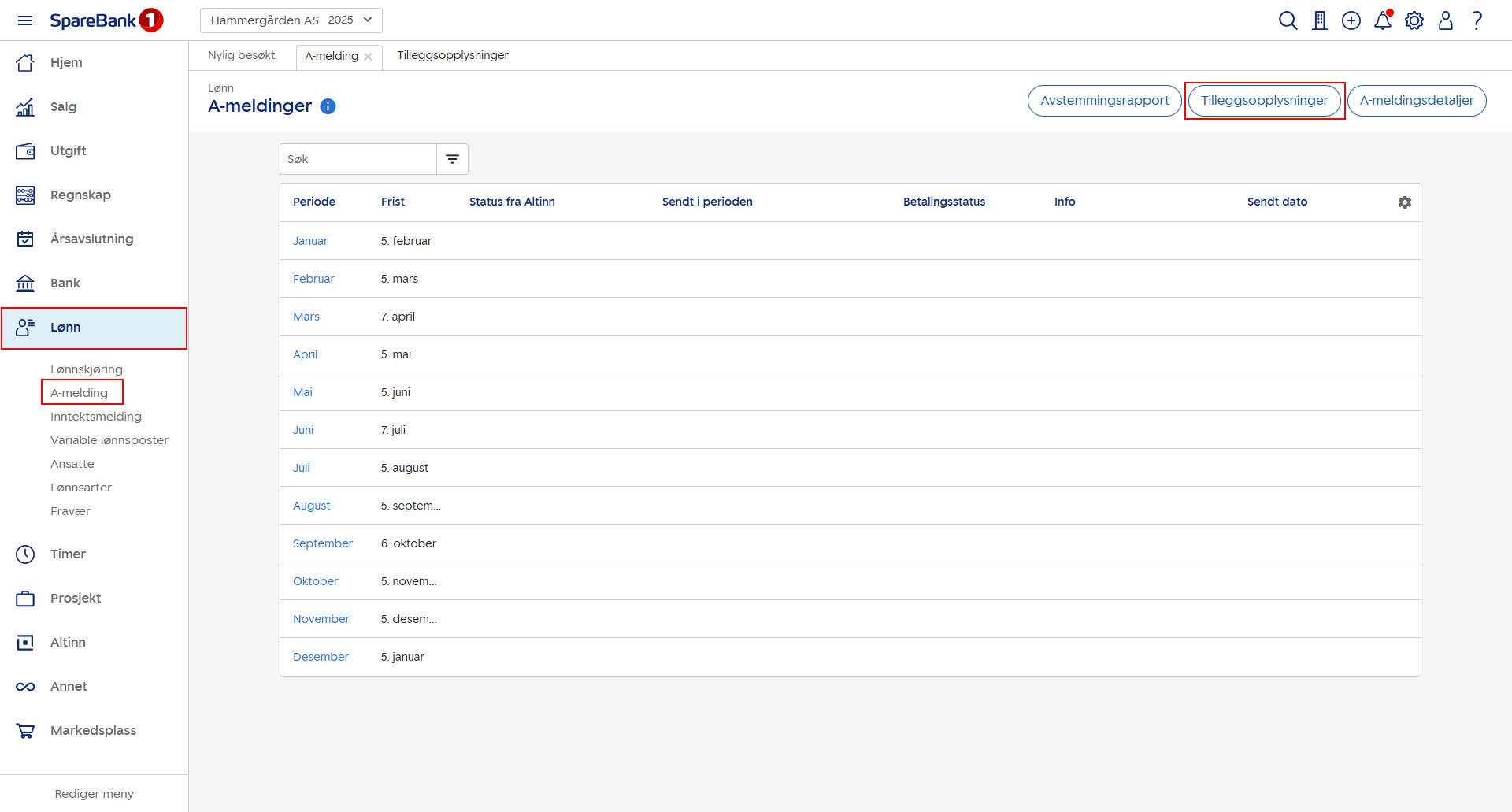Image resolution: width=1512 pixels, height=812 pixels.
Task: Select Lønnskjøring in the sidebar
Action: 87,369
